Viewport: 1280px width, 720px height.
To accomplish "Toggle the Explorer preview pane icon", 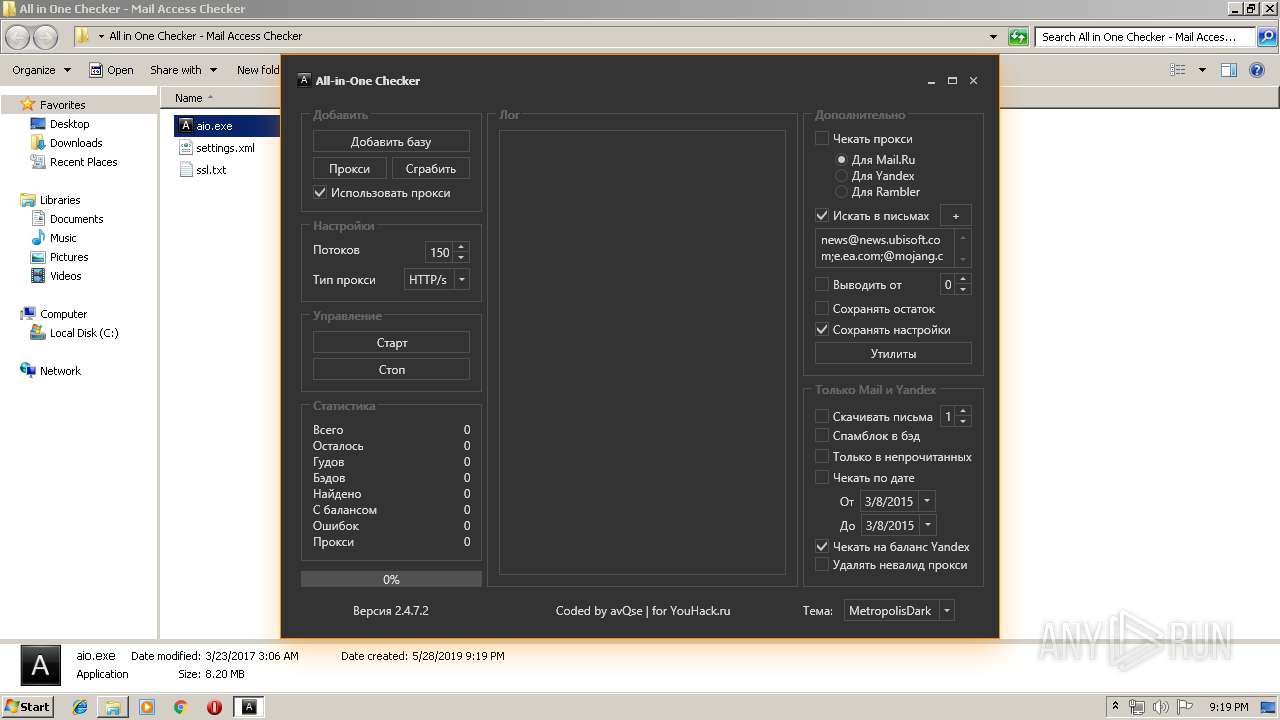I will point(1229,70).
